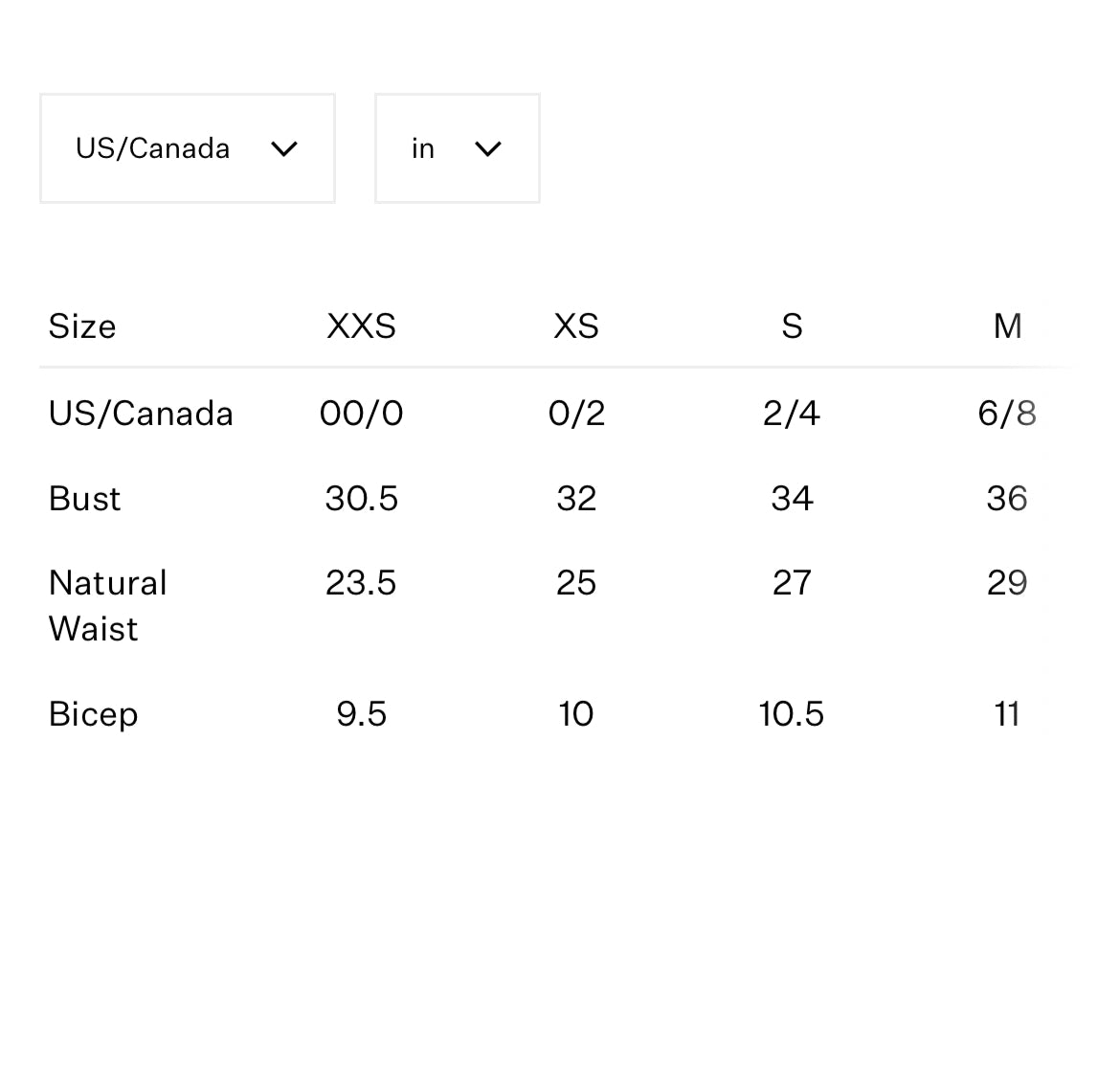The image size is (1120, 1079).
Task: Select the XXS size column header
Action: tap(361, 326)
